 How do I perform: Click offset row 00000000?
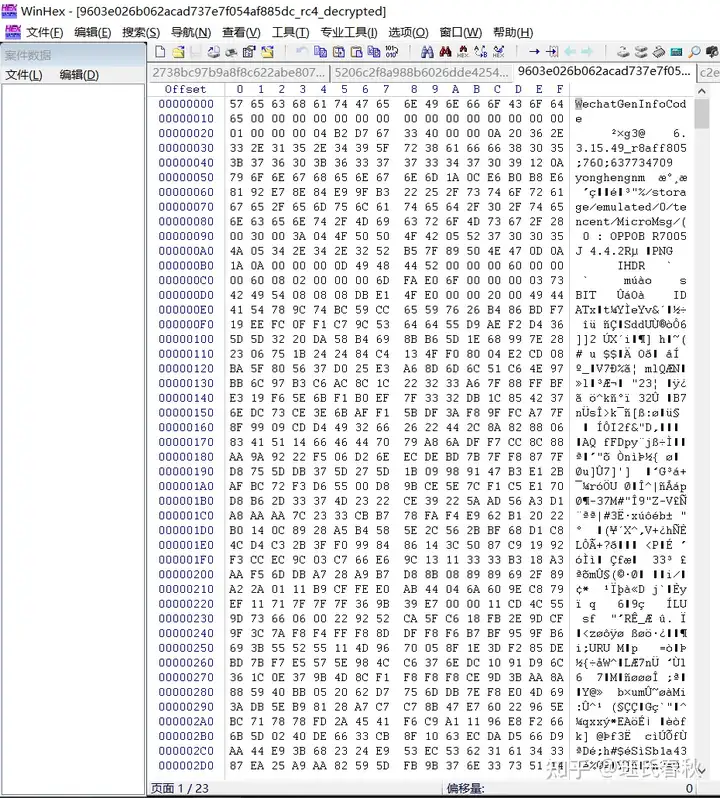tap(186, 104)
